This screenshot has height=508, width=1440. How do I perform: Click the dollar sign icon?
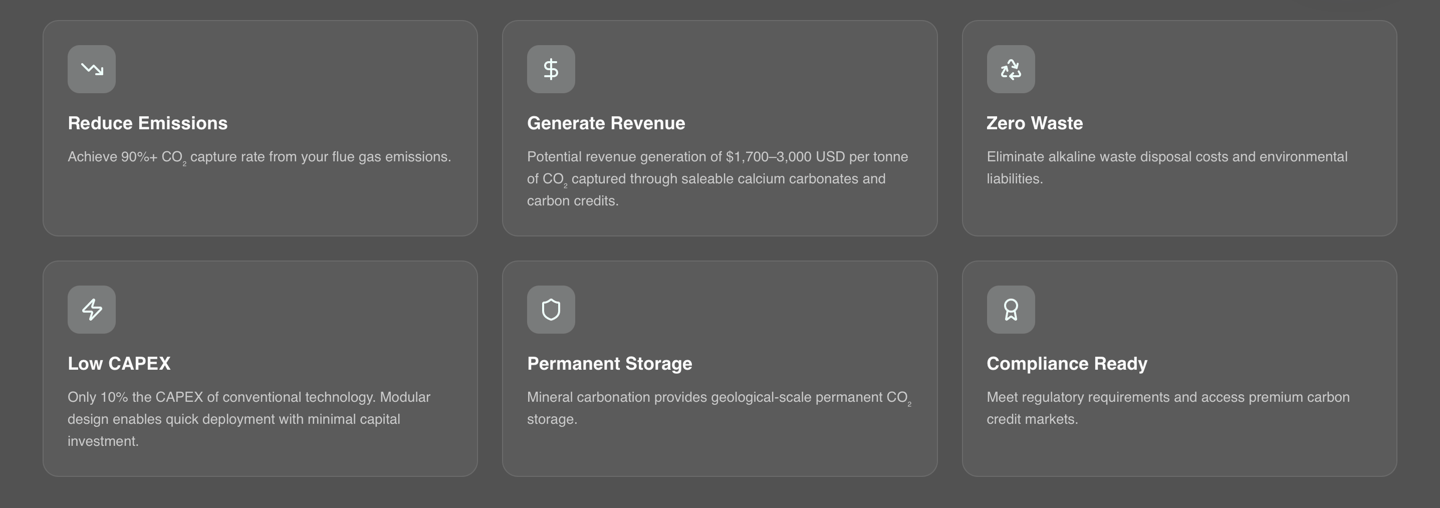coord(551,69)
